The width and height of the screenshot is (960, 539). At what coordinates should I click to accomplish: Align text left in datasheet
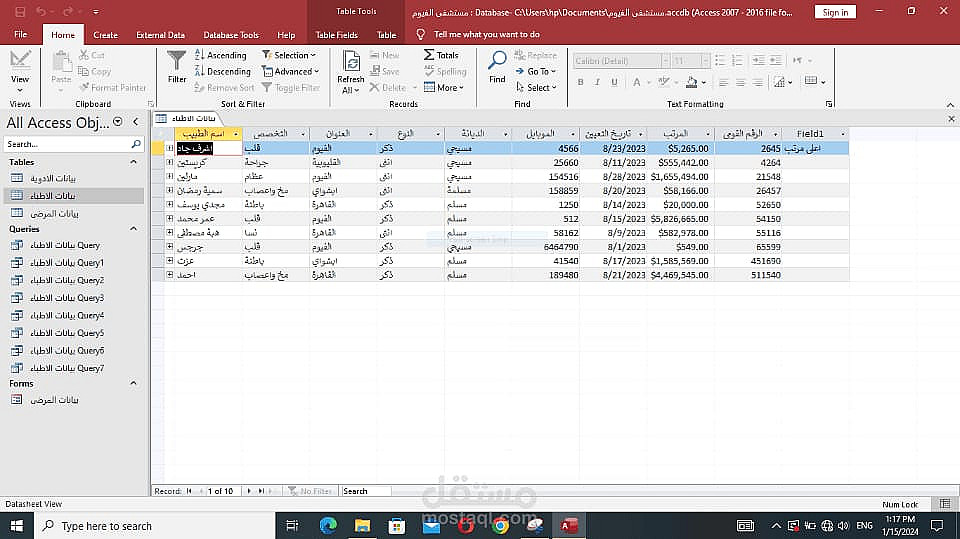pos(724,82)
